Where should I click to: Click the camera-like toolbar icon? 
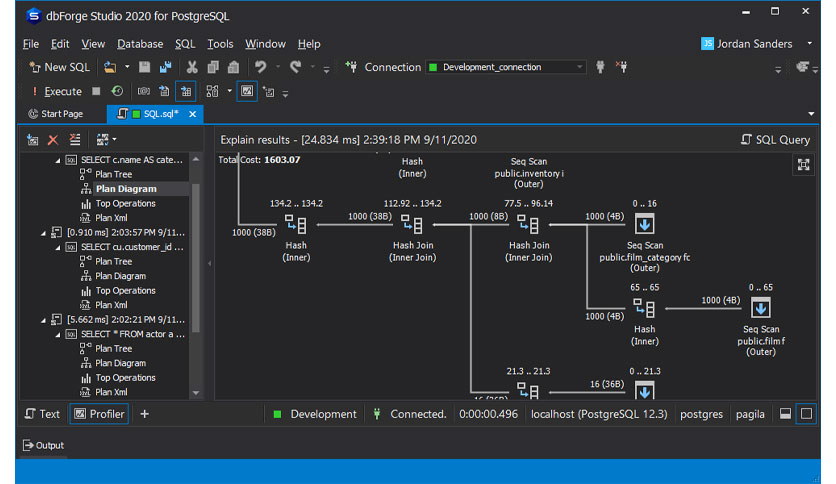point(143,91)
